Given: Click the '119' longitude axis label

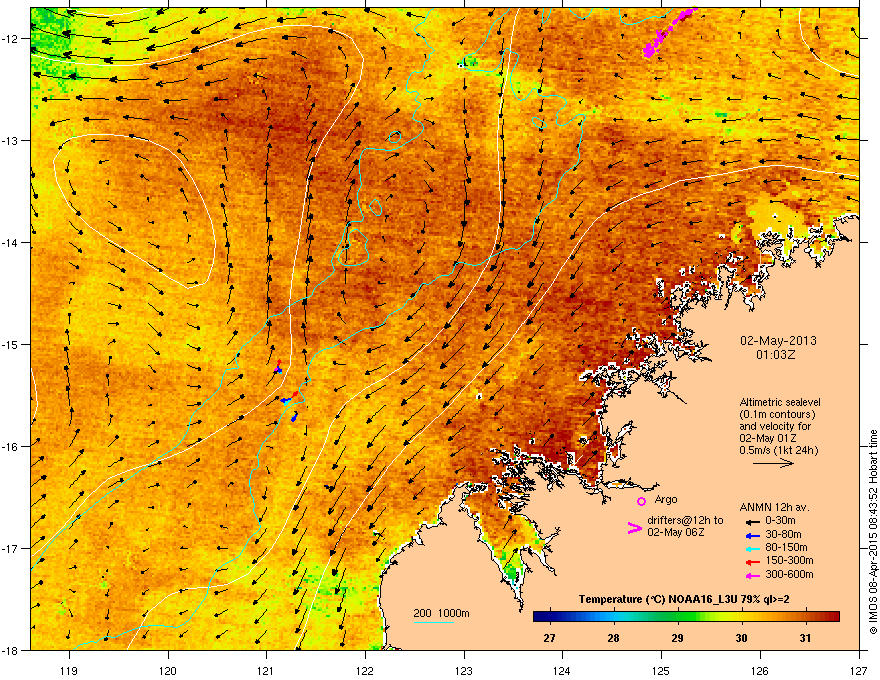Looking at the screenshot, I should coord(69,670).
